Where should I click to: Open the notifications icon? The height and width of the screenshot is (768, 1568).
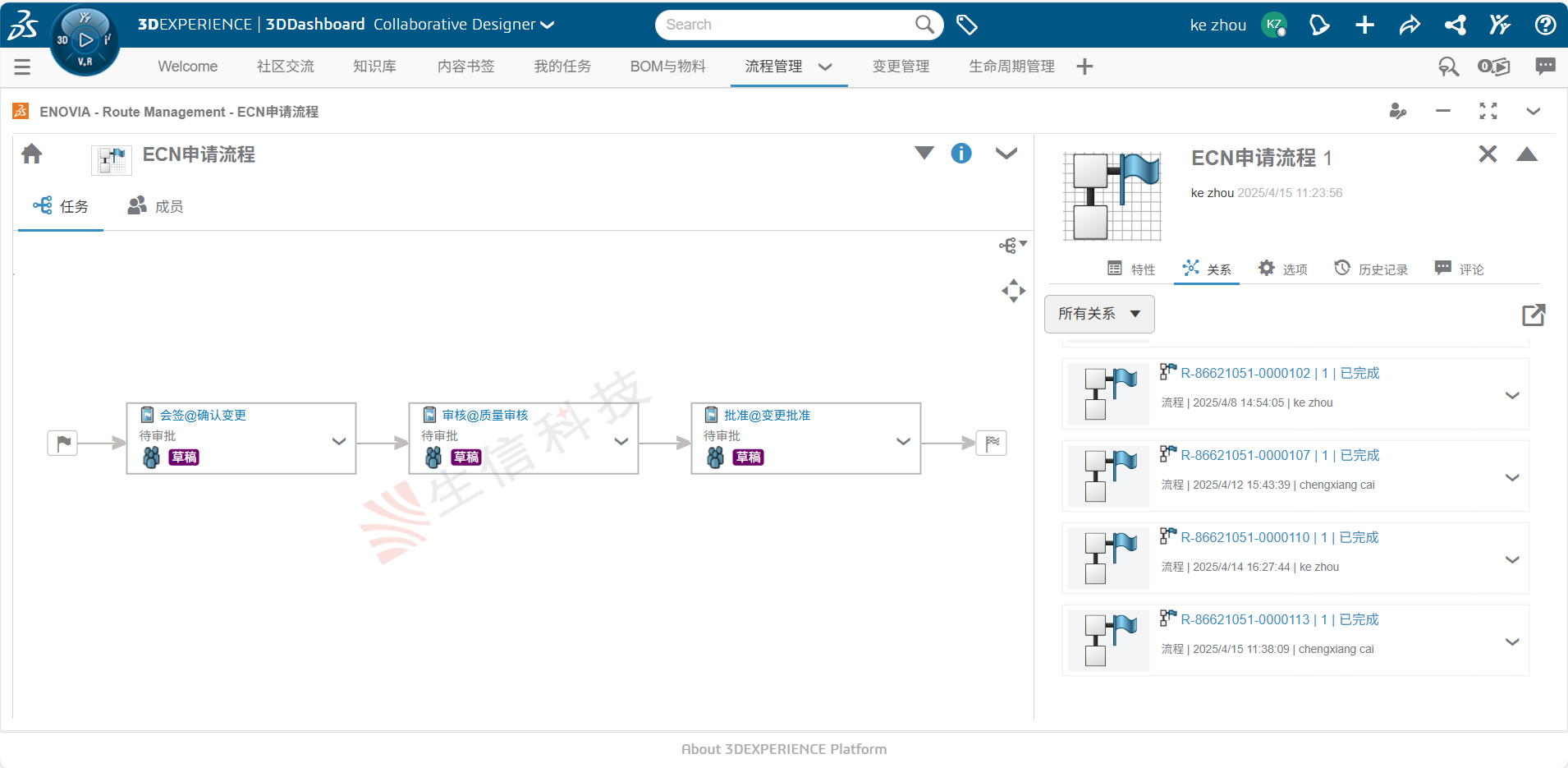(1319, 25)
